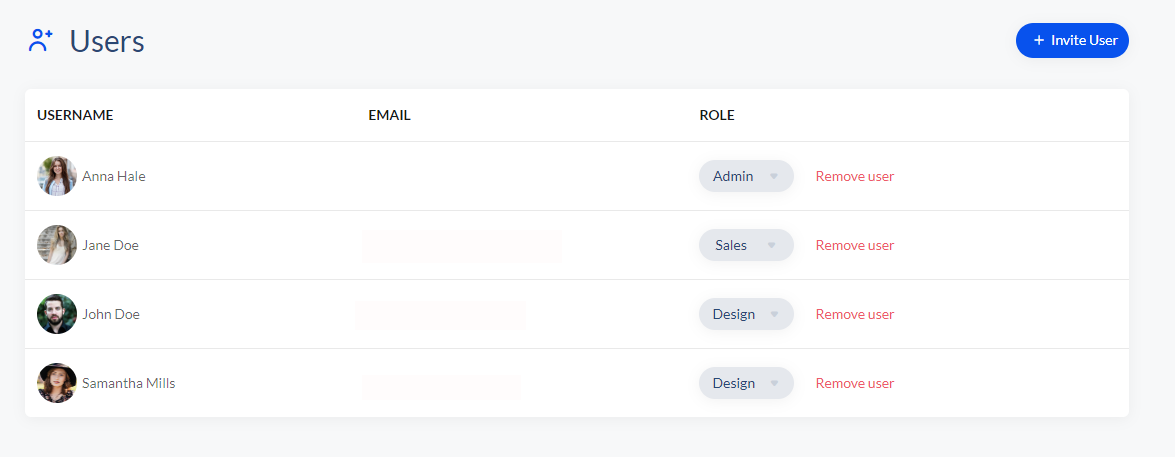
Task: Remove user Anna Hale
Action: coord(854,176)
